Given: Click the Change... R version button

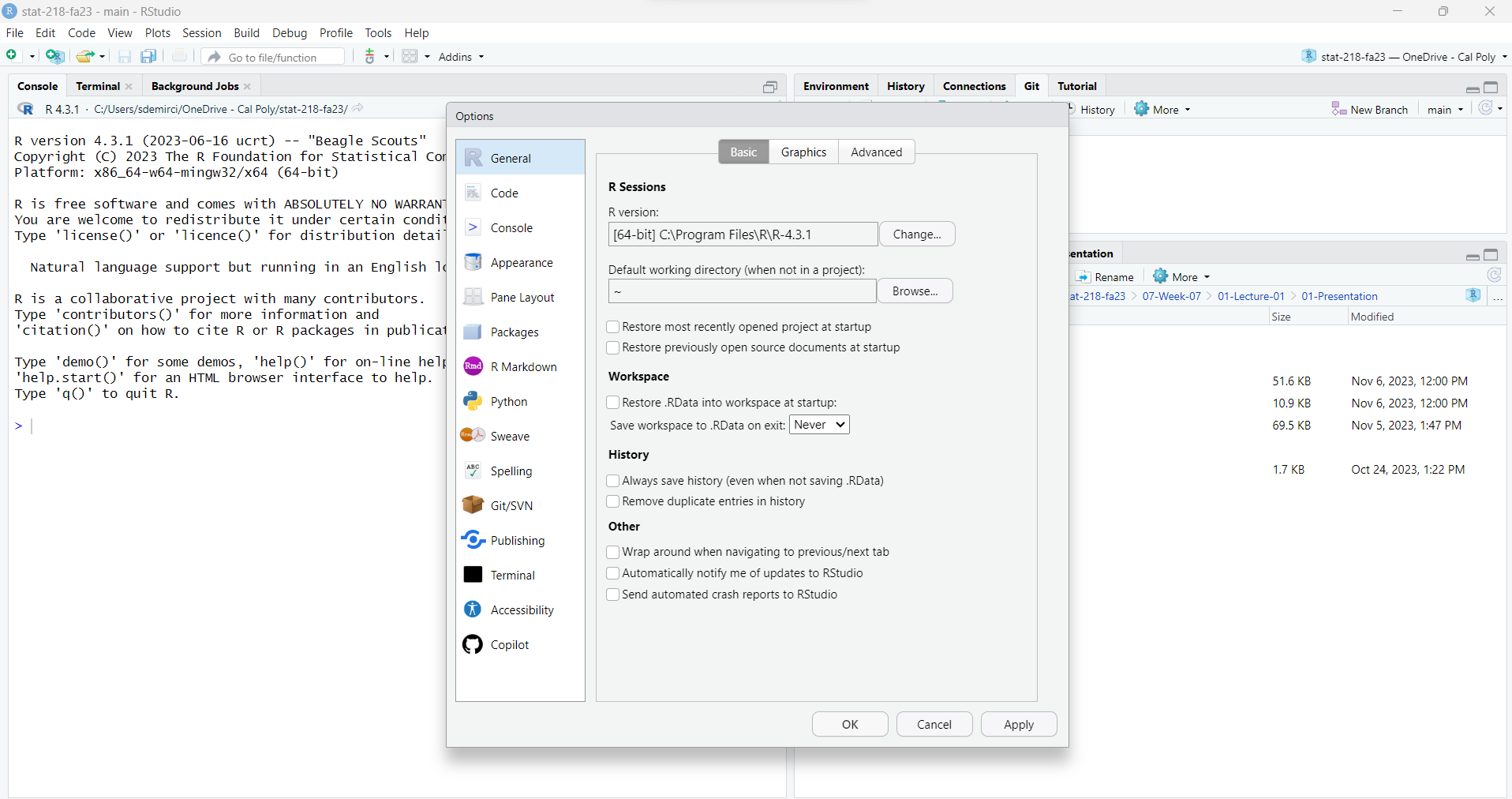Looking at the screenshot, I should (x=916, y=234).
